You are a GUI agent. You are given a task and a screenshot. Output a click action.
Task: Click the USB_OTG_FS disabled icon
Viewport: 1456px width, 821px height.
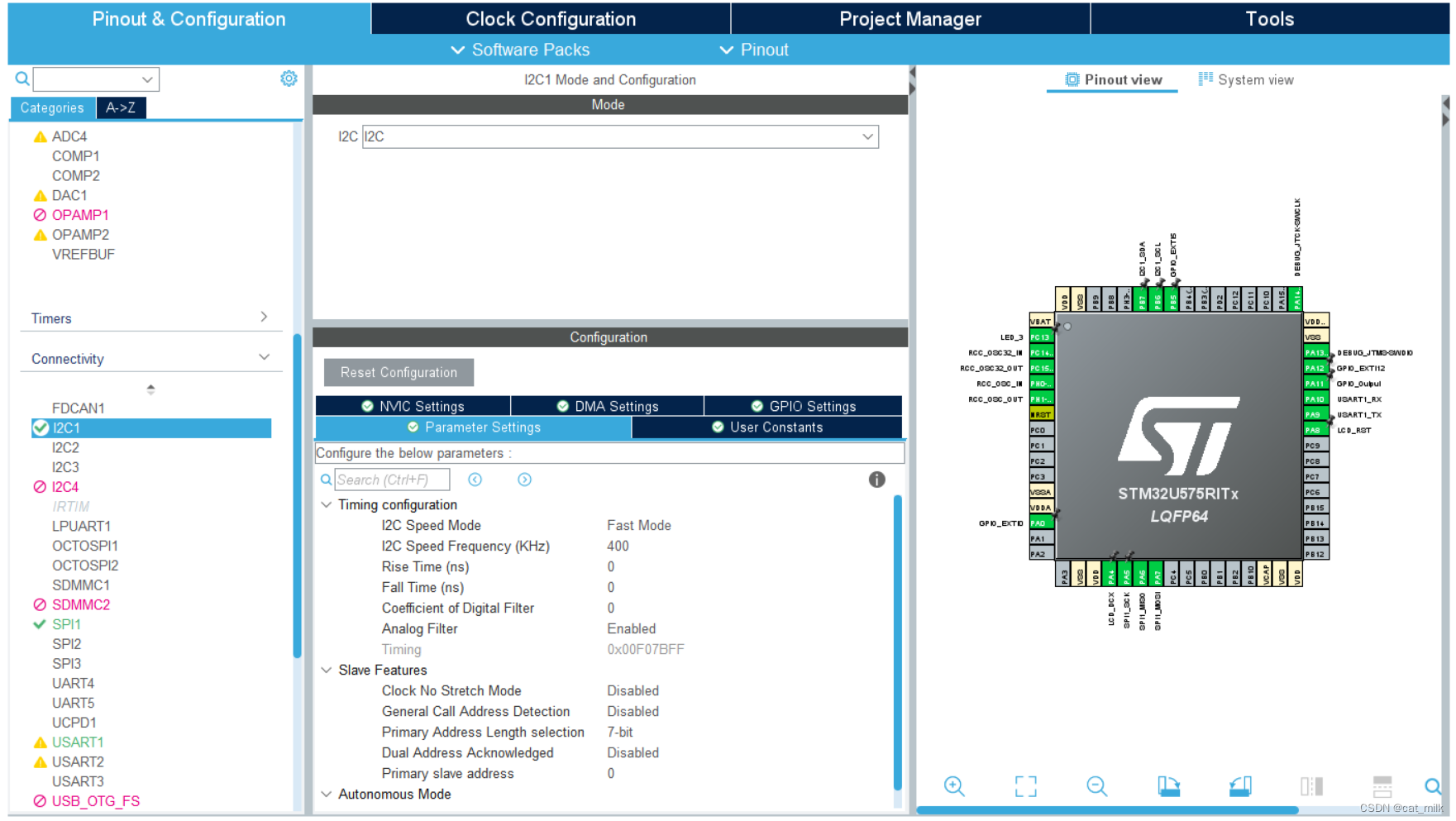point(40,801)
